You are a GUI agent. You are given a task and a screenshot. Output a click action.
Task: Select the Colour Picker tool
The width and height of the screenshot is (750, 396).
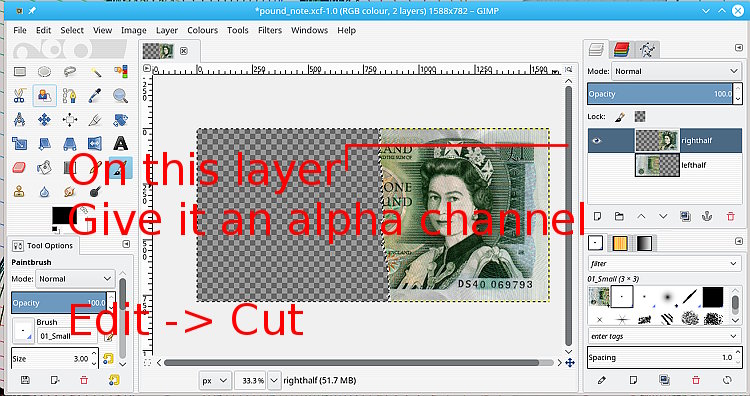(x=95, y=96)
